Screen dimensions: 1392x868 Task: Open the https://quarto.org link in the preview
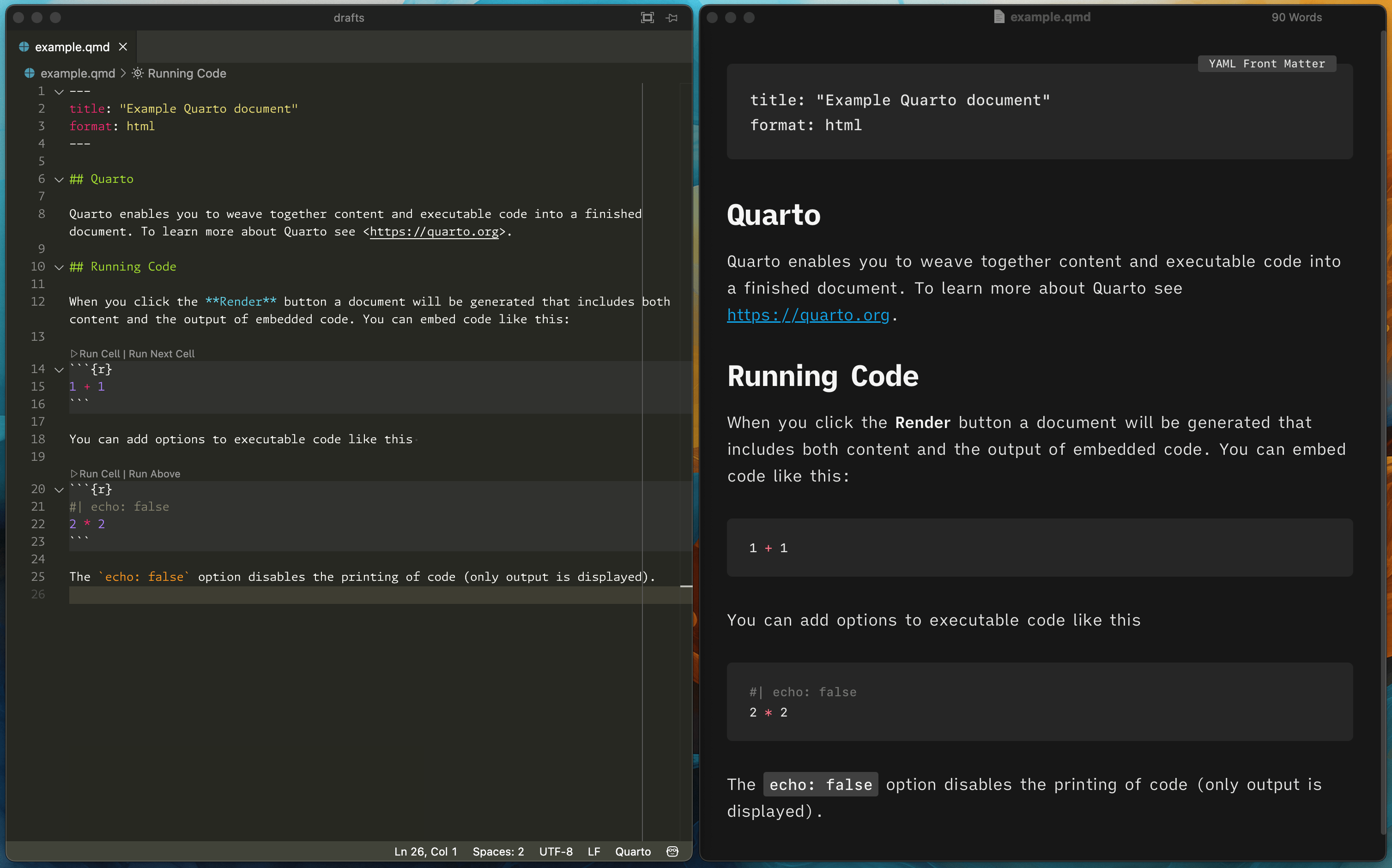(x=809, y=314)
